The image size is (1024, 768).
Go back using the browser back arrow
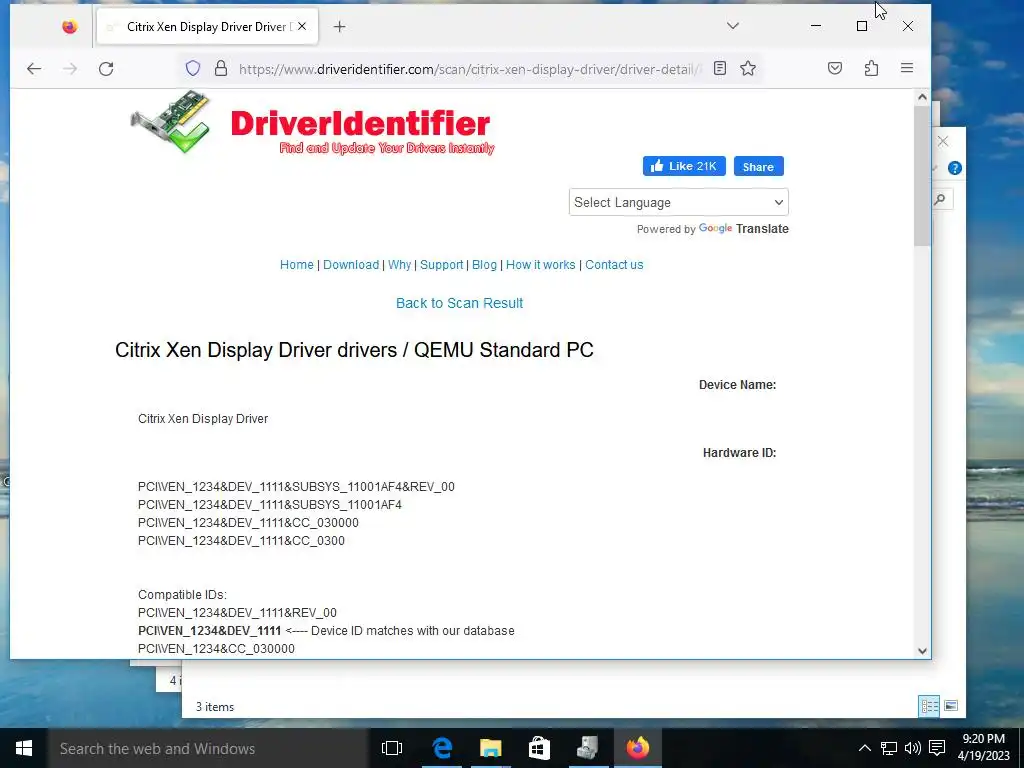[34, 69]
